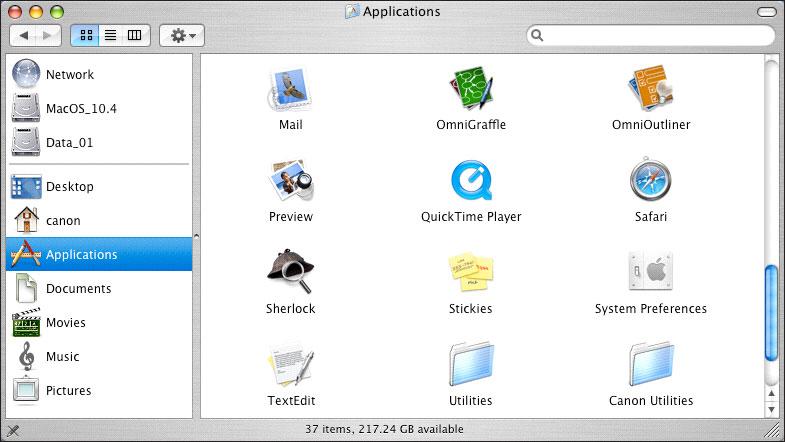This screenshot has height=442, width=785.
Task: Open the Mail application icon
Action: (x=290, y=90)
